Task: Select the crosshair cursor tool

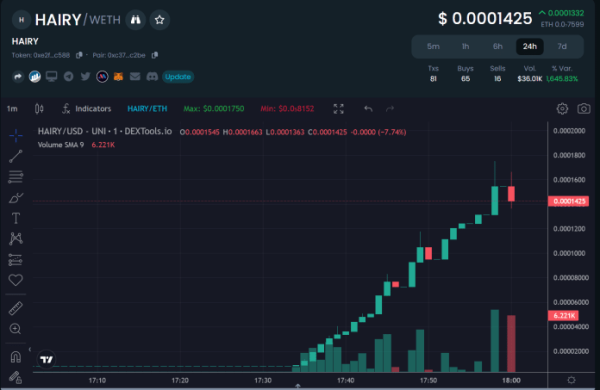Action: (x=16, y=135)
